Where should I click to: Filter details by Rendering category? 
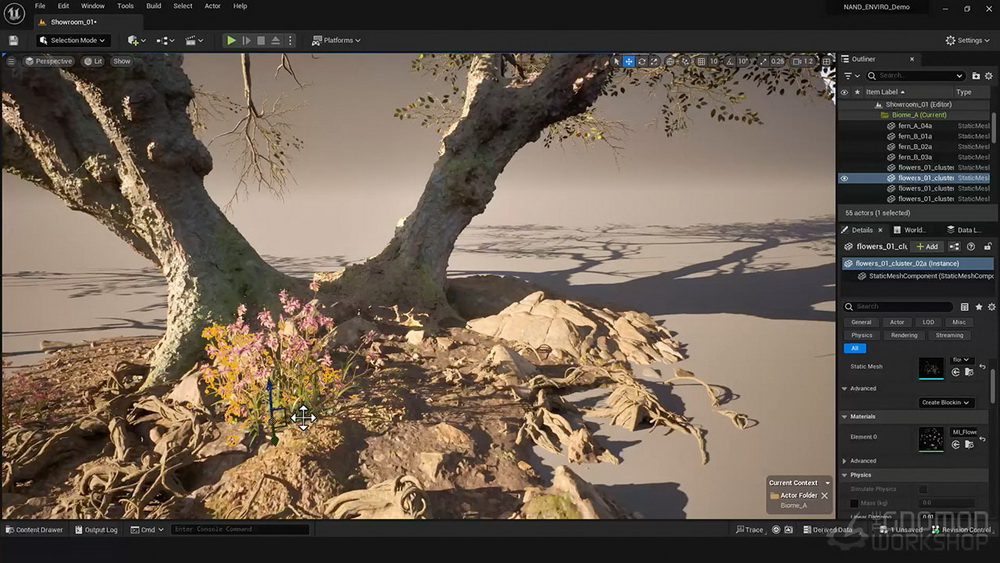tap(904, 335)
